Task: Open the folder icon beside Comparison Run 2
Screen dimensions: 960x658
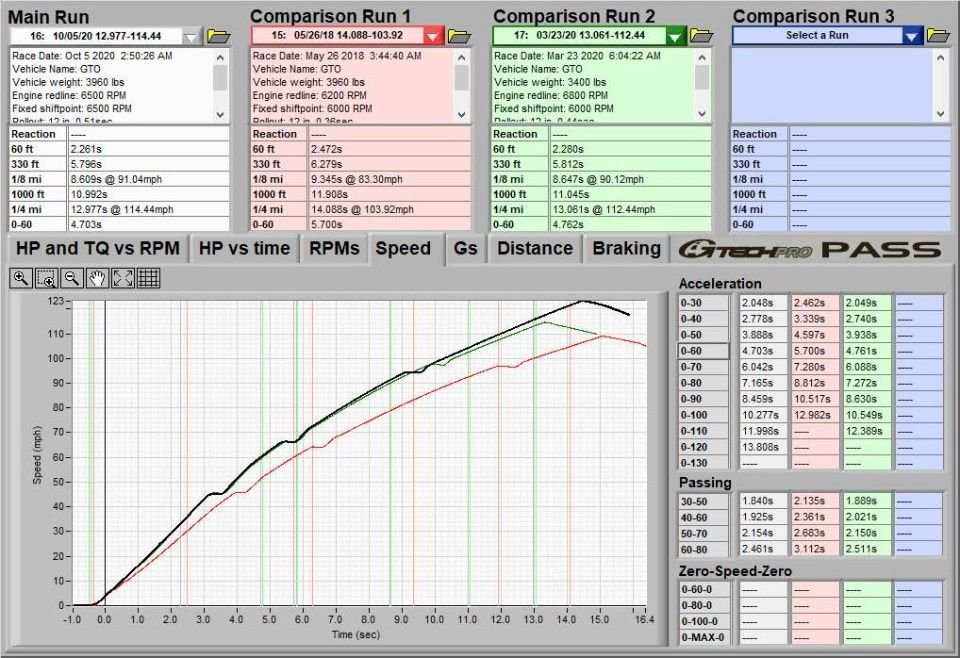Action: tap(702, 36)
